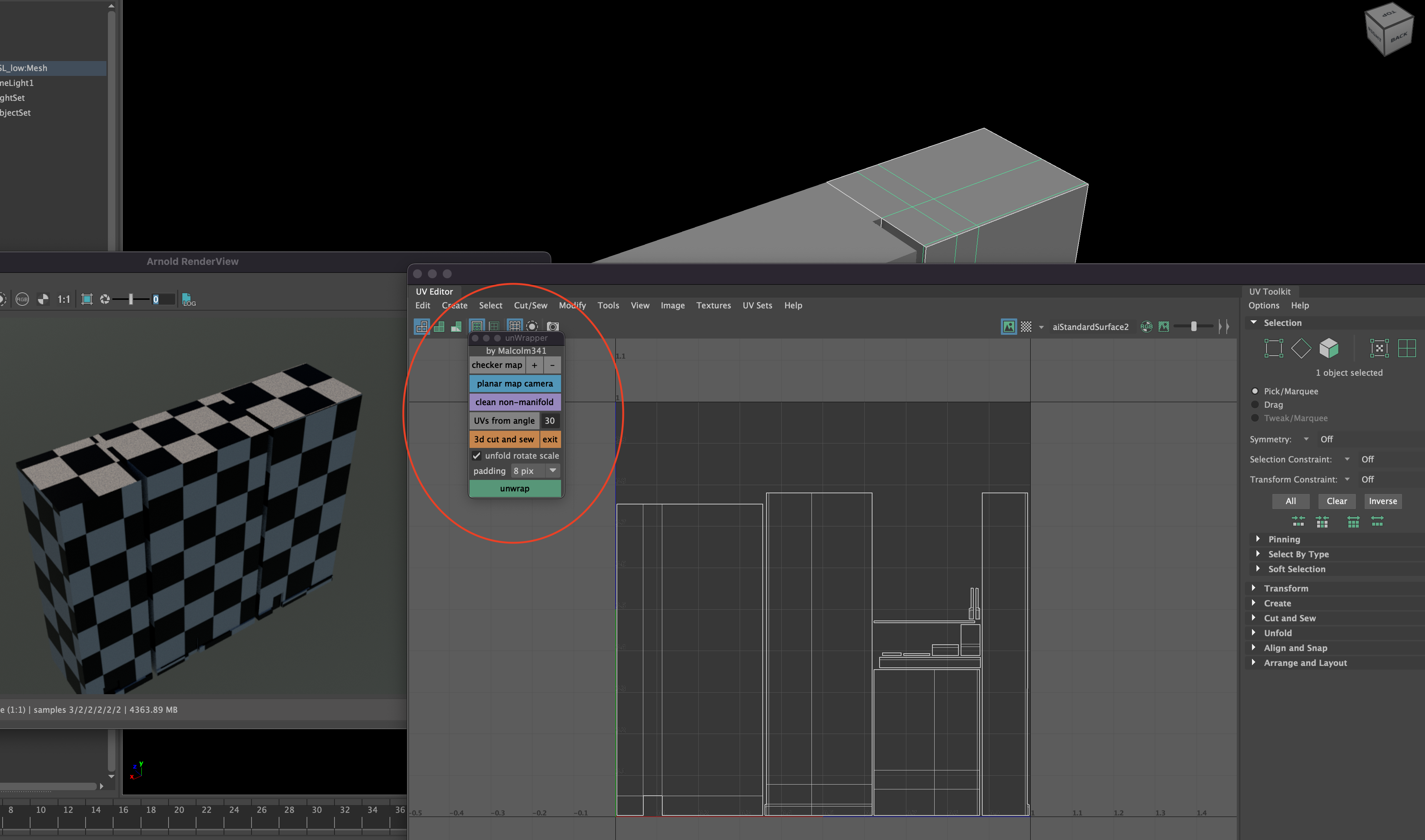Adjust the exposure slider in UV Editor toolbar
Image resolution: width=1425 pixels, height=840 pixels.
click(x=1194, y=327)
